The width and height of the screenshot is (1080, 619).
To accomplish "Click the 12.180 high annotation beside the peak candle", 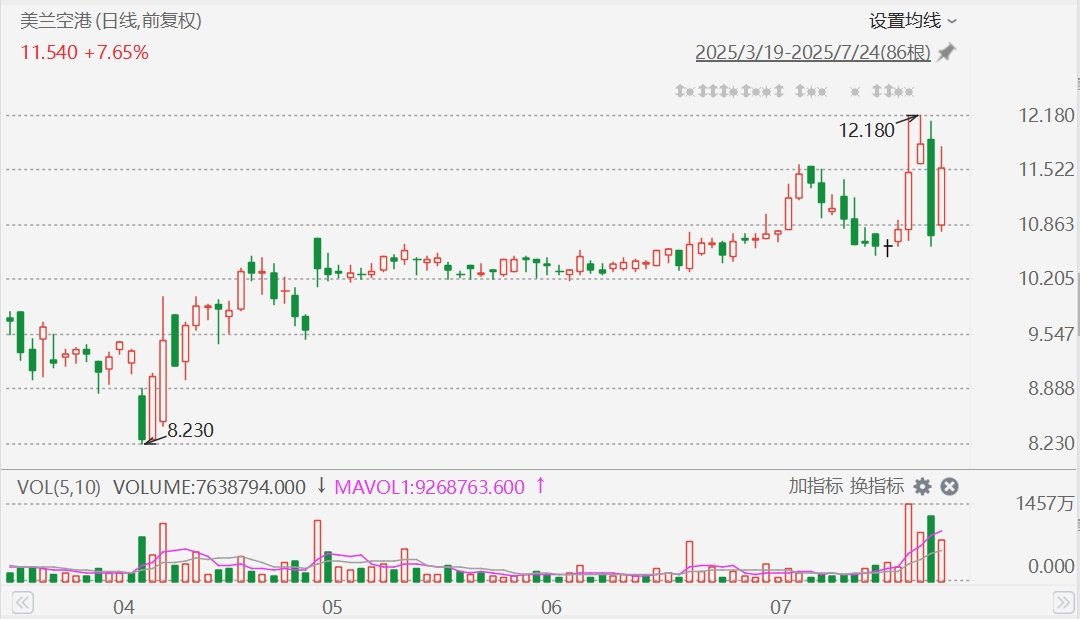I will pyautogui.click(x=866, y=130).
